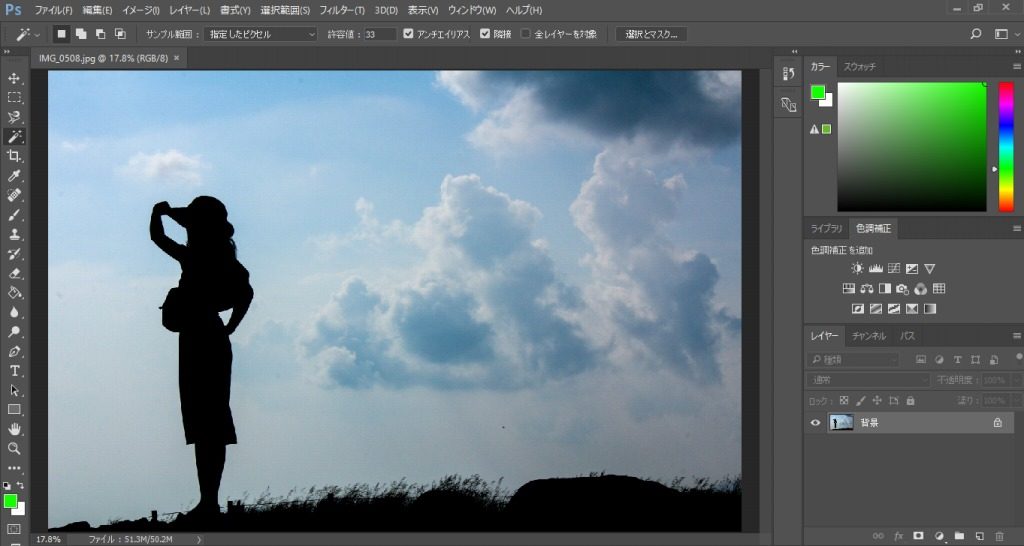
Task: Select the Crop tool
Action: [15, 156]
